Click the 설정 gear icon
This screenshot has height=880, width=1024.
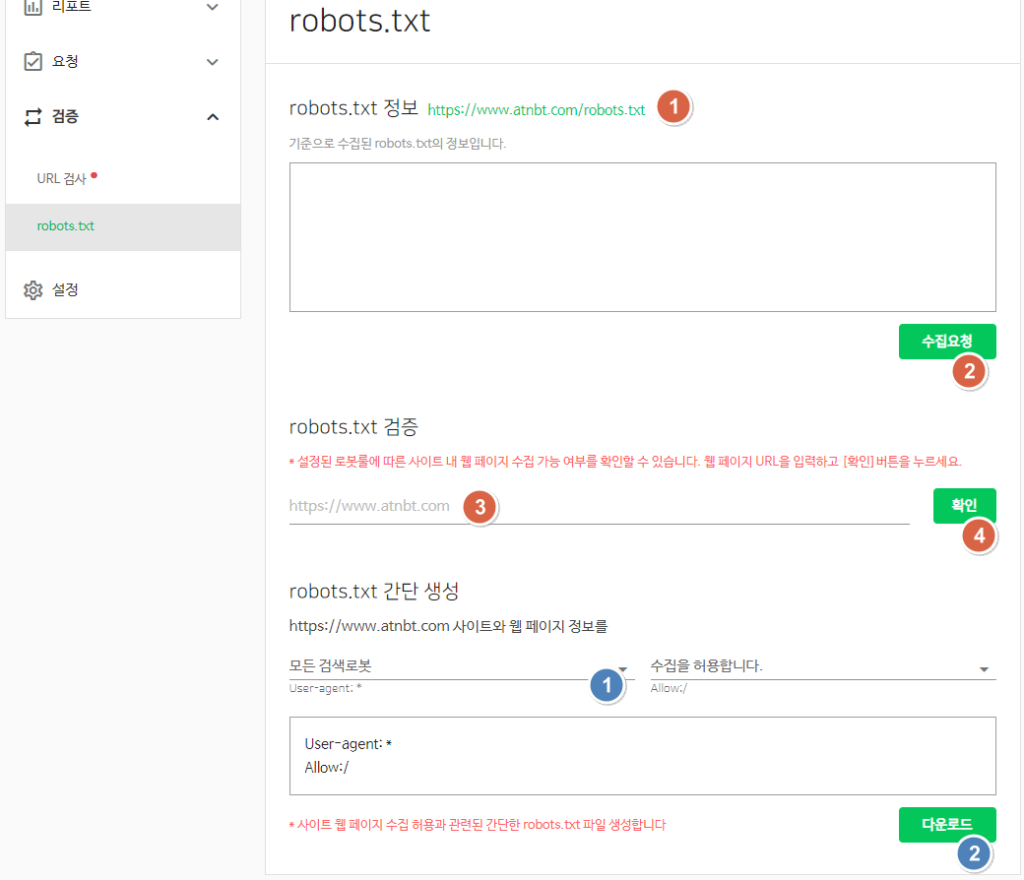pos(33,290)
